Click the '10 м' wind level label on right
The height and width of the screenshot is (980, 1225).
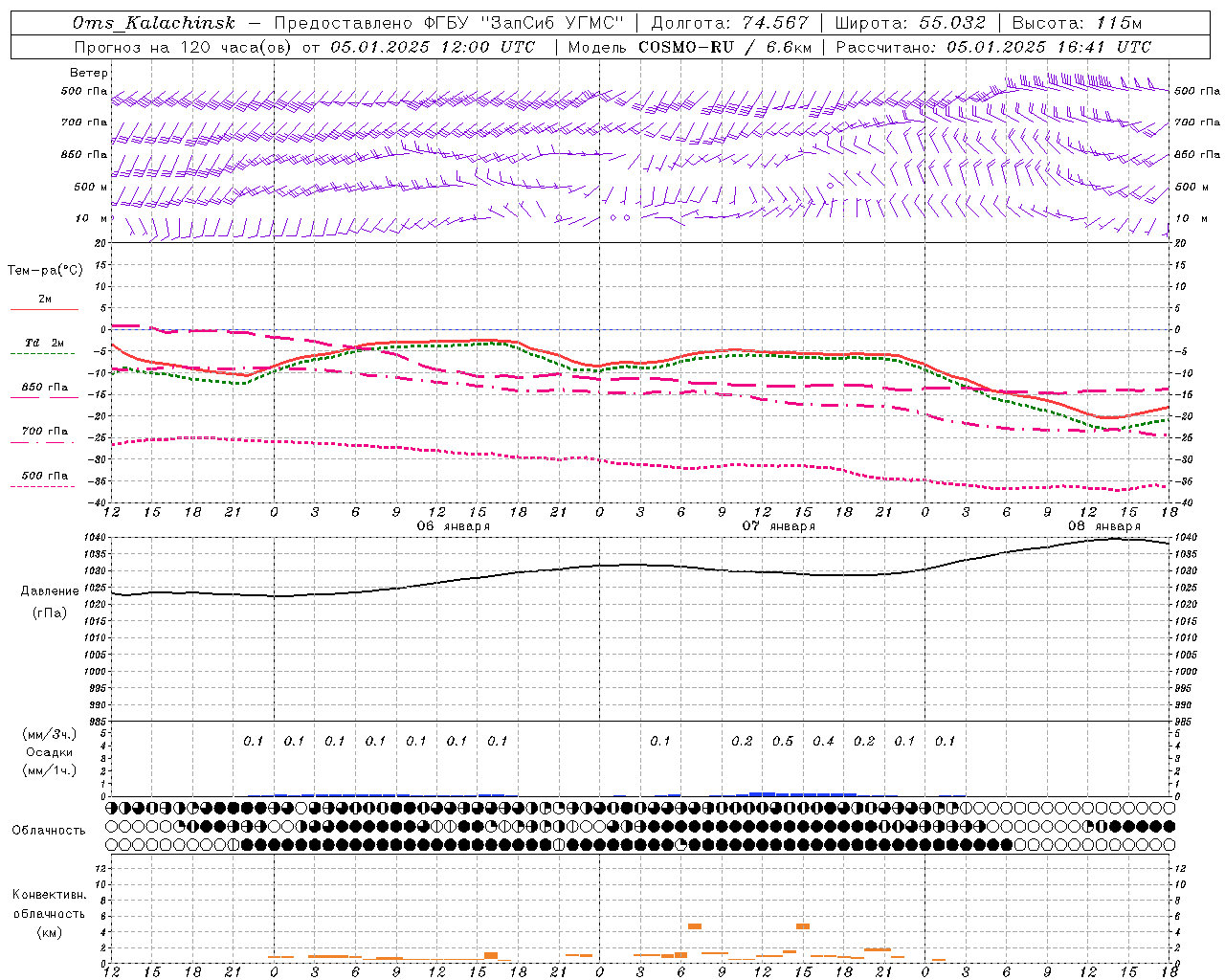click(1192, 219)
